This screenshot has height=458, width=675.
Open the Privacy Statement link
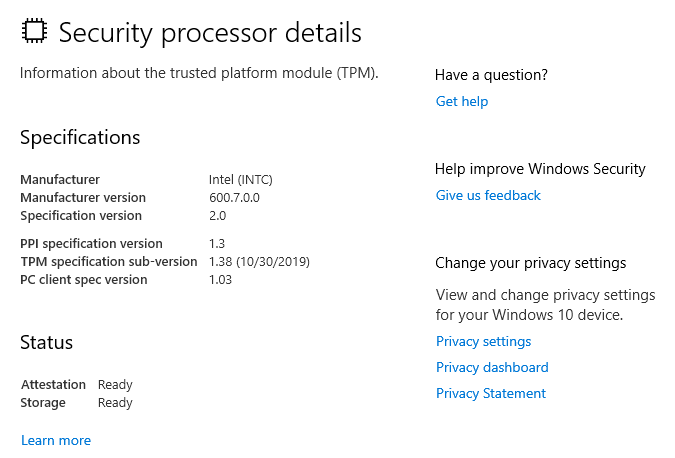491,393
